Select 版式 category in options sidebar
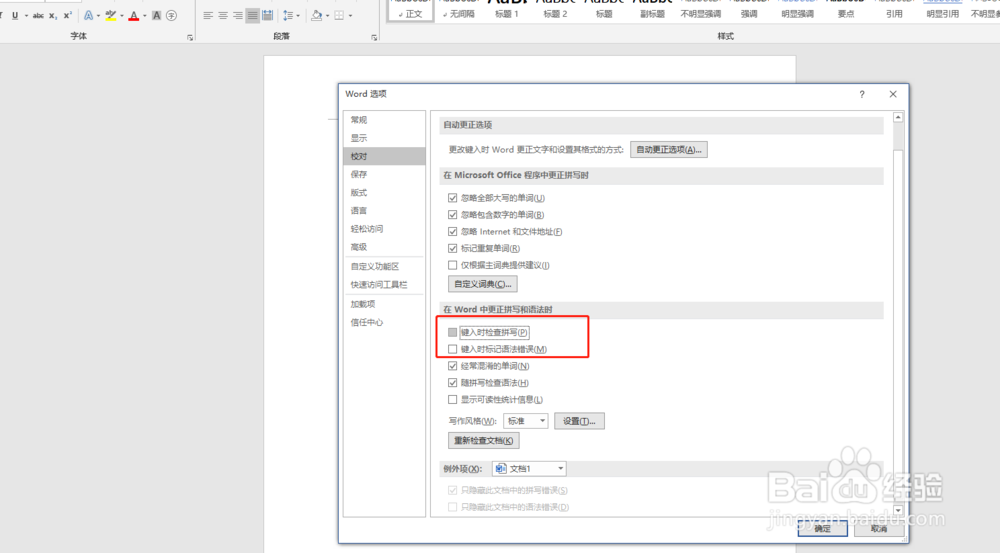This screenshot has height=553, width=1000. click(x=384, y=193)
